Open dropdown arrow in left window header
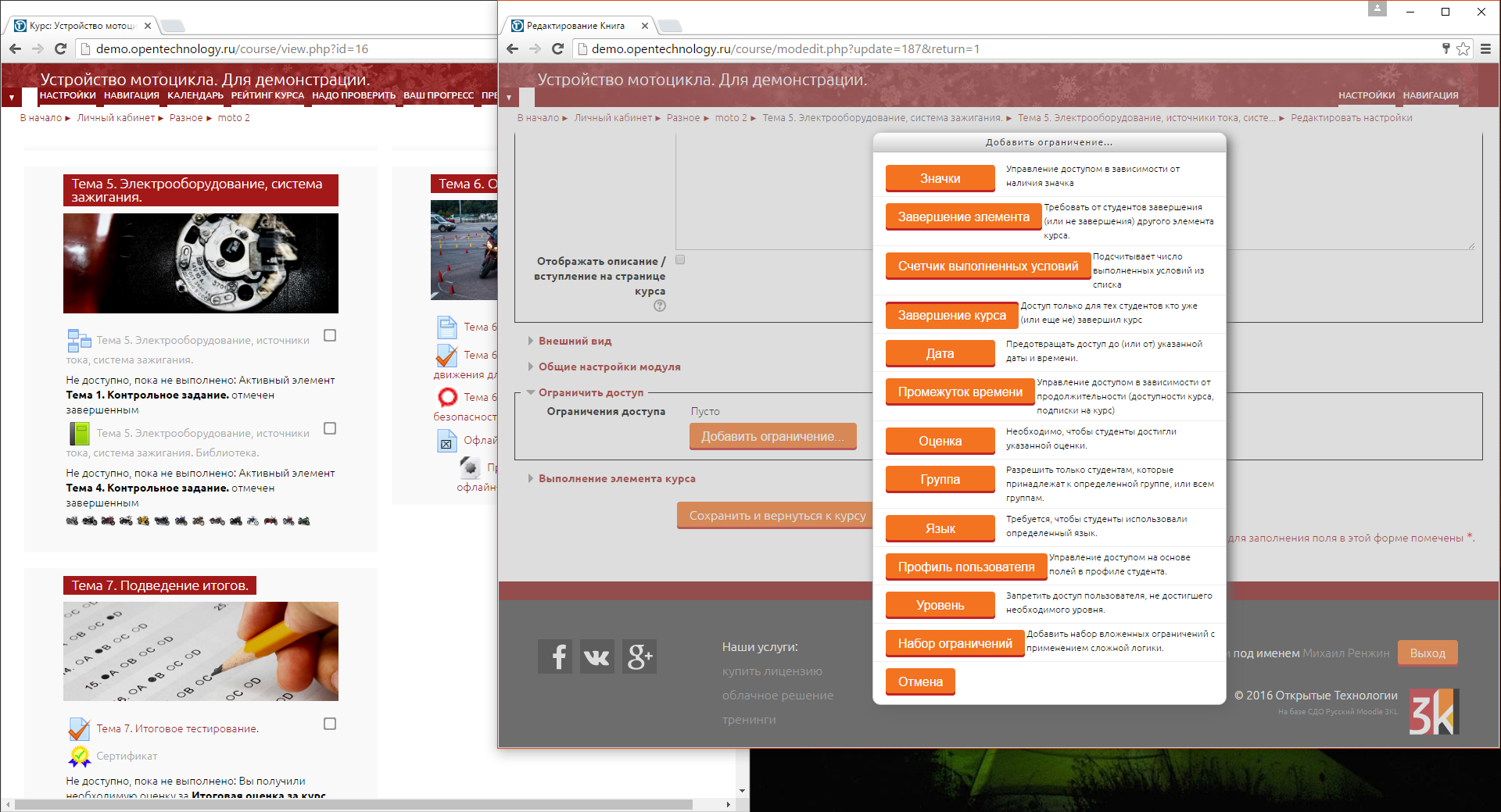Image resolution: width=1501 pixels, height=812 pixels. tap(12, 98)
